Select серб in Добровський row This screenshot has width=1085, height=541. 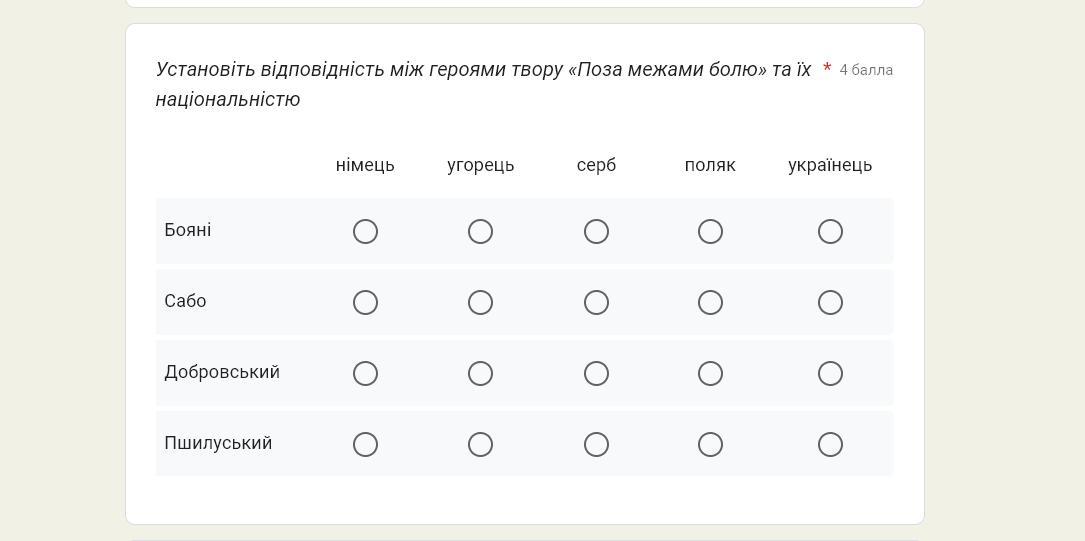[596, 374]
